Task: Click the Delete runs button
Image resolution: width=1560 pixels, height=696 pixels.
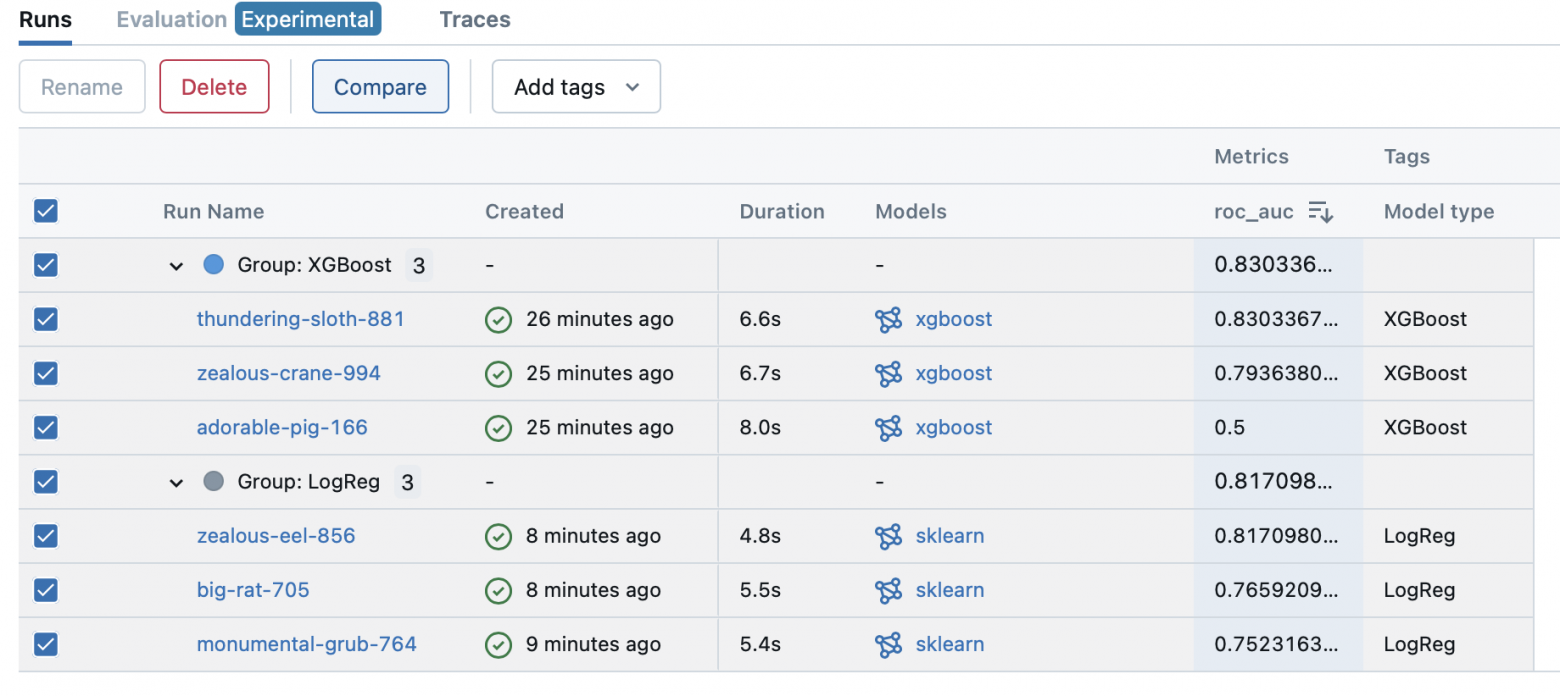Action: point(214,87)
